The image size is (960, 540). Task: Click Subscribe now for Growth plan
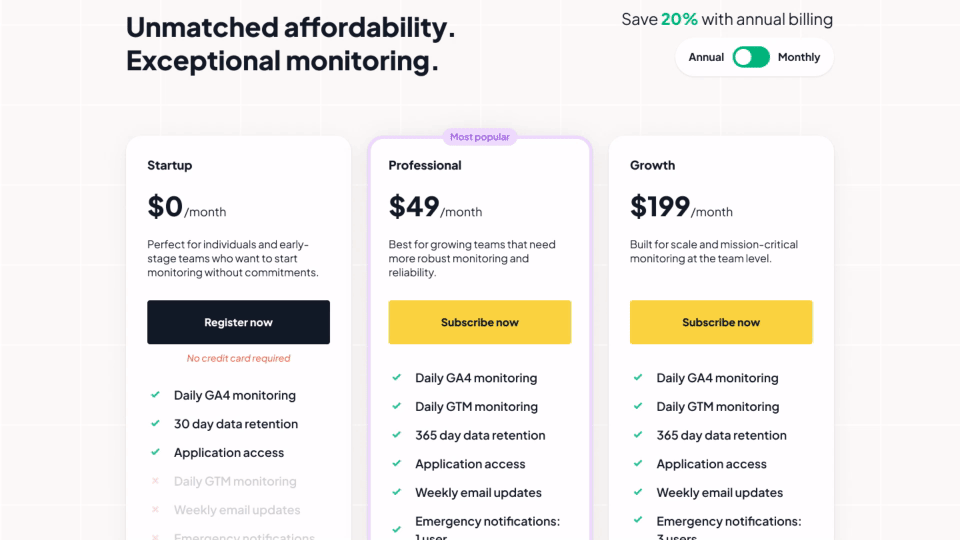tap(721, 322)
